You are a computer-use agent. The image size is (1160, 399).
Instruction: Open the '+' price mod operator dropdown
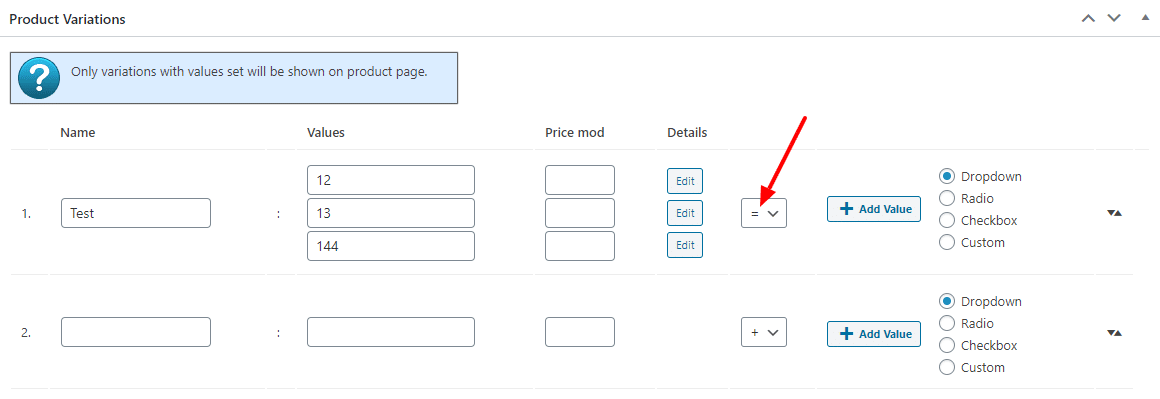click(x=763, y=332)
